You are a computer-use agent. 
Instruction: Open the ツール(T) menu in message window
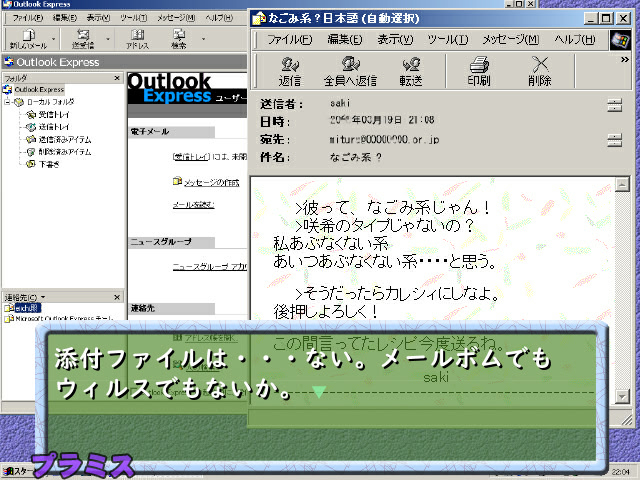click(x=442, y=39)
